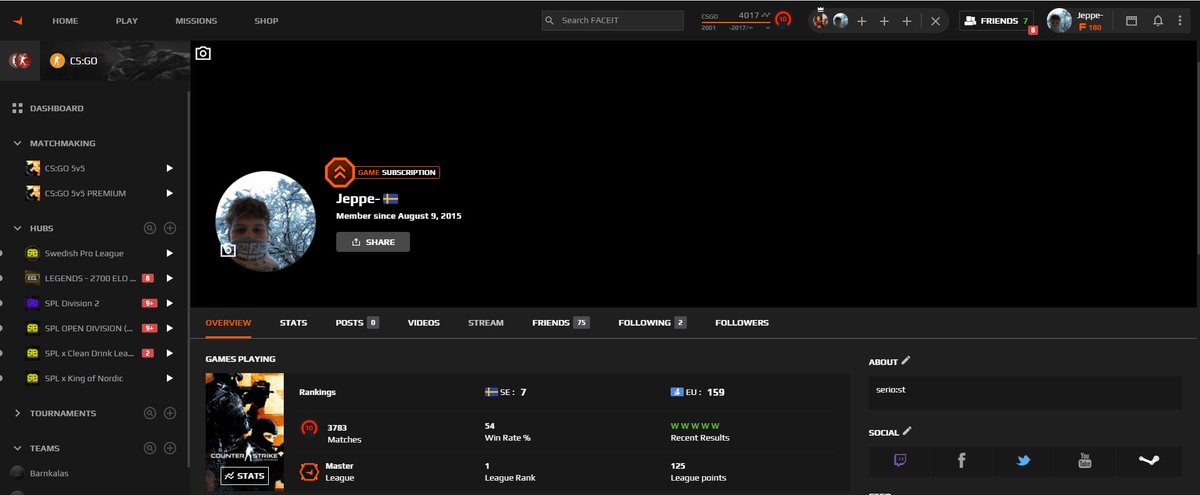Viewport: 1200px width, 495px height.
Task: Edit ABOUT section with pencil icon
Action: click(x=906, y=360)
